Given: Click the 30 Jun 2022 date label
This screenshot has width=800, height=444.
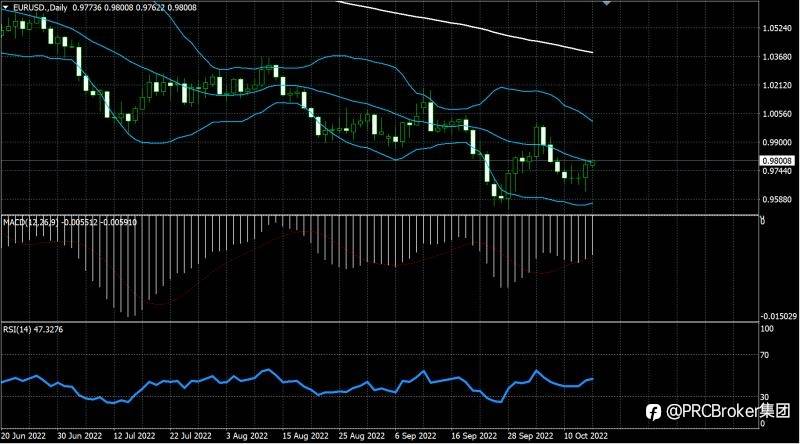Looking at the screenshot, I should coord(80,436).
